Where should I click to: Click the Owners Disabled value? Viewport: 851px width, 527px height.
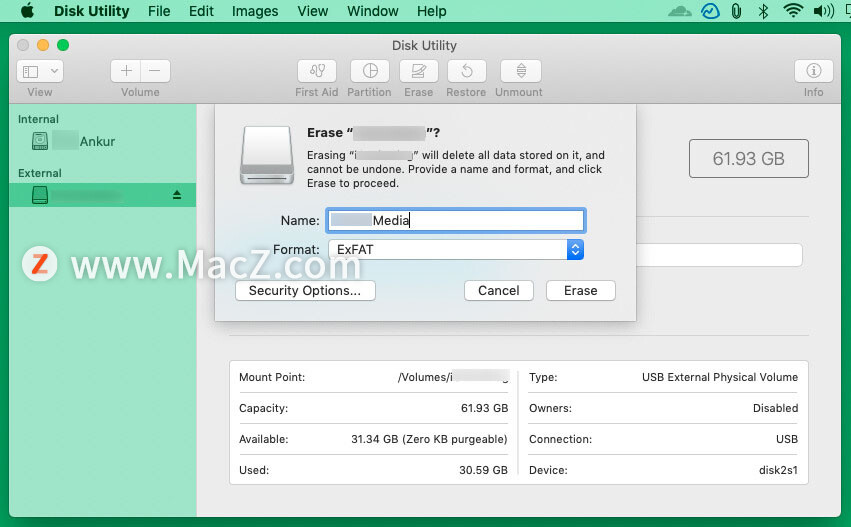tap(775, 408)
